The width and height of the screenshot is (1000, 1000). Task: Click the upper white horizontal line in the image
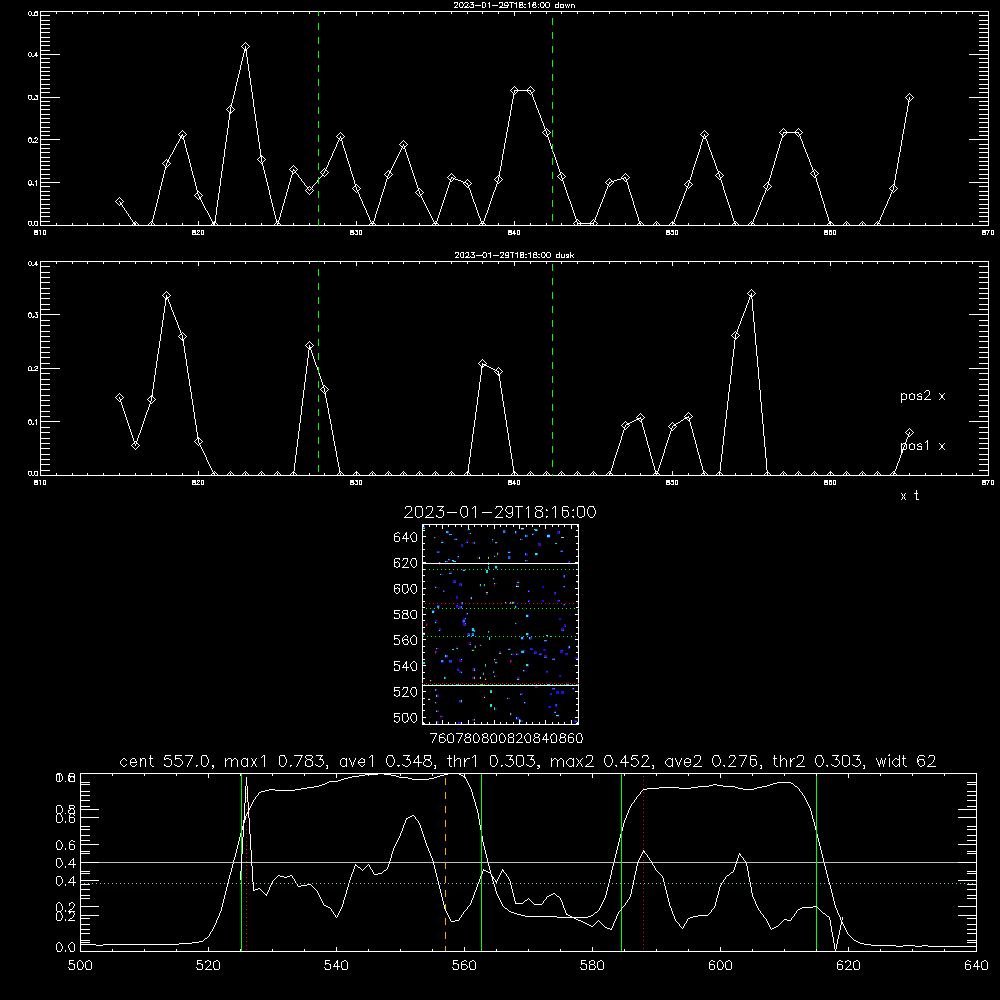(500, 563)
